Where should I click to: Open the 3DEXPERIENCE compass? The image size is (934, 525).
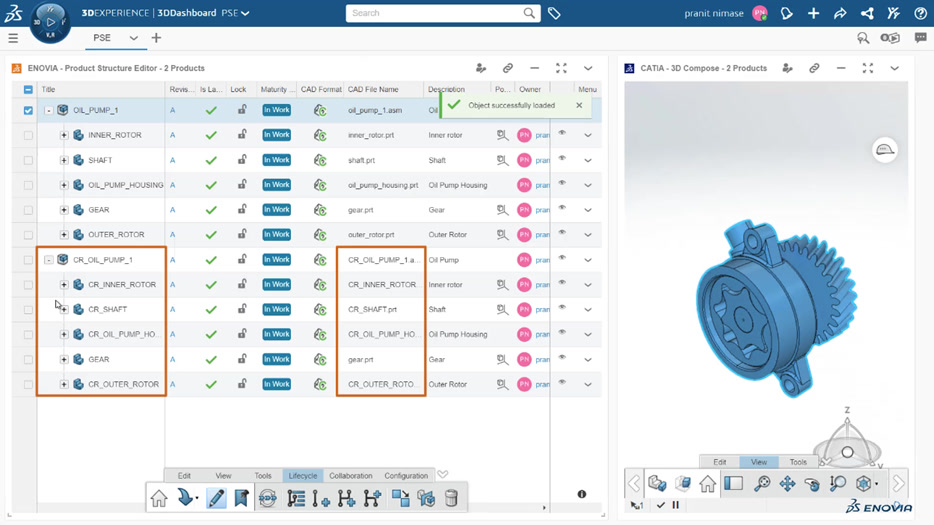(x=51, y=22)
